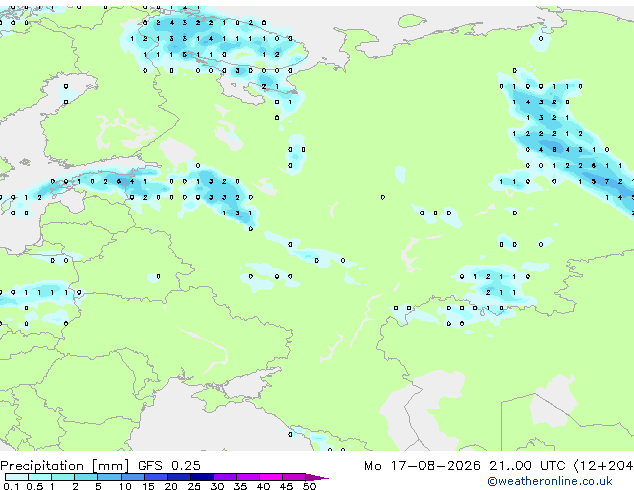Click Lake Ladoga on the map

177,152
